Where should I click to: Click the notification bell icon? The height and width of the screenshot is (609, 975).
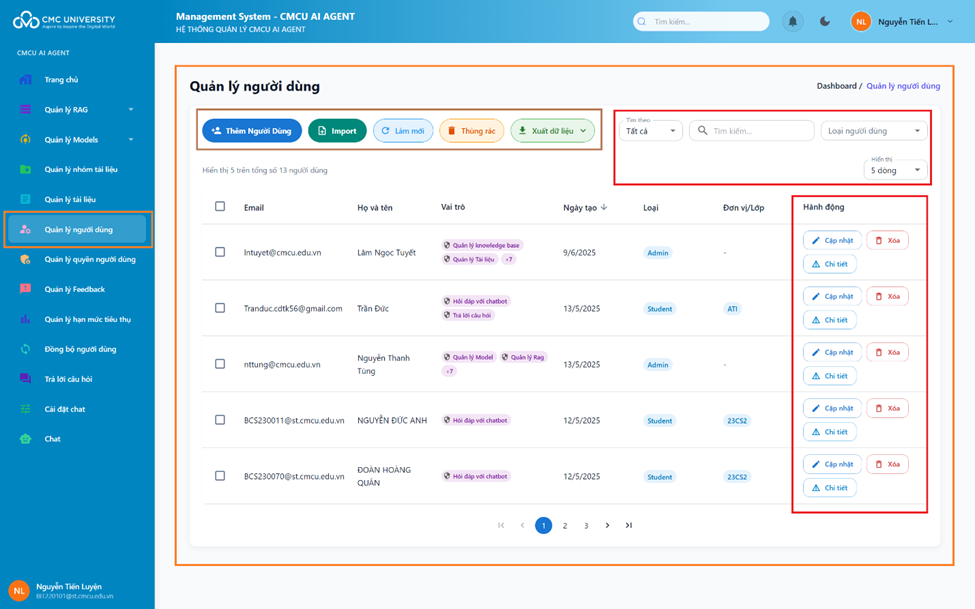pos(792,21)
